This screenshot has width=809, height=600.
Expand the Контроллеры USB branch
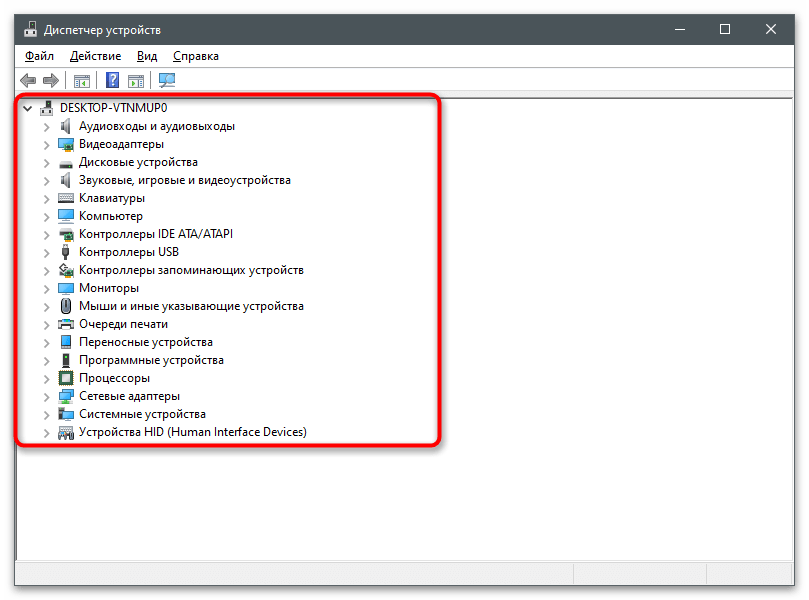coord(46,253)
